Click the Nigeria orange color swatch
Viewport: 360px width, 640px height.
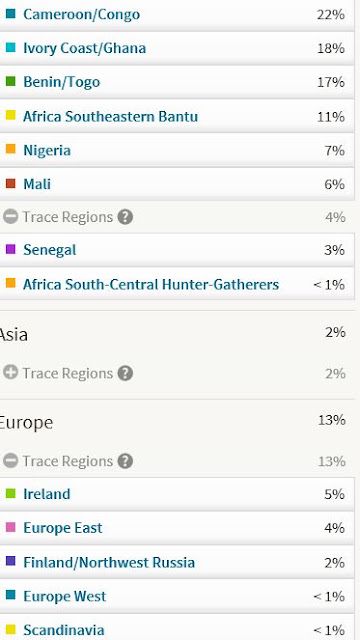tap(11, 149)
